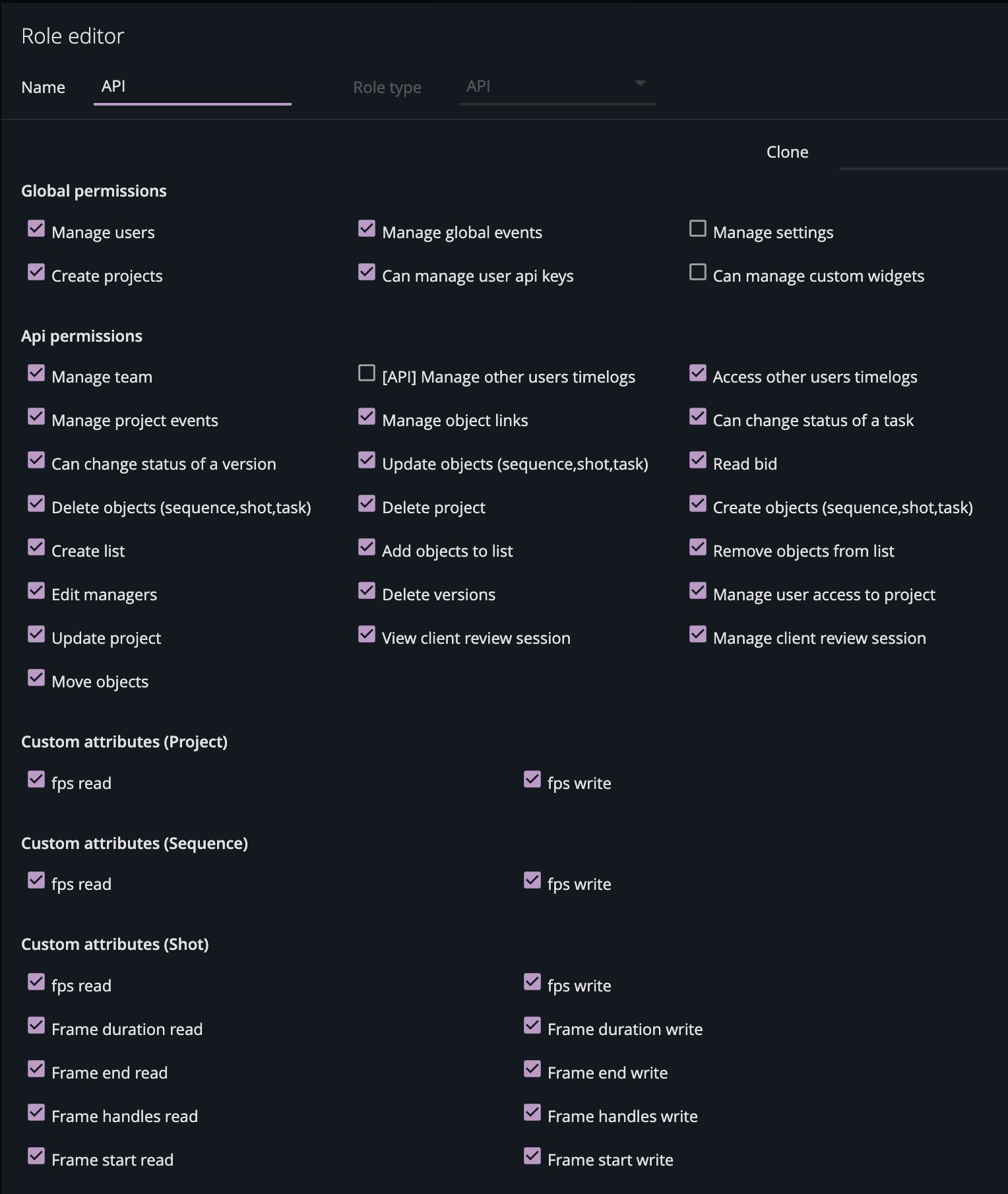Viewport: 1008px width, 1194px height.
Task: Uncheck Read bid permission
Action: 697,460
